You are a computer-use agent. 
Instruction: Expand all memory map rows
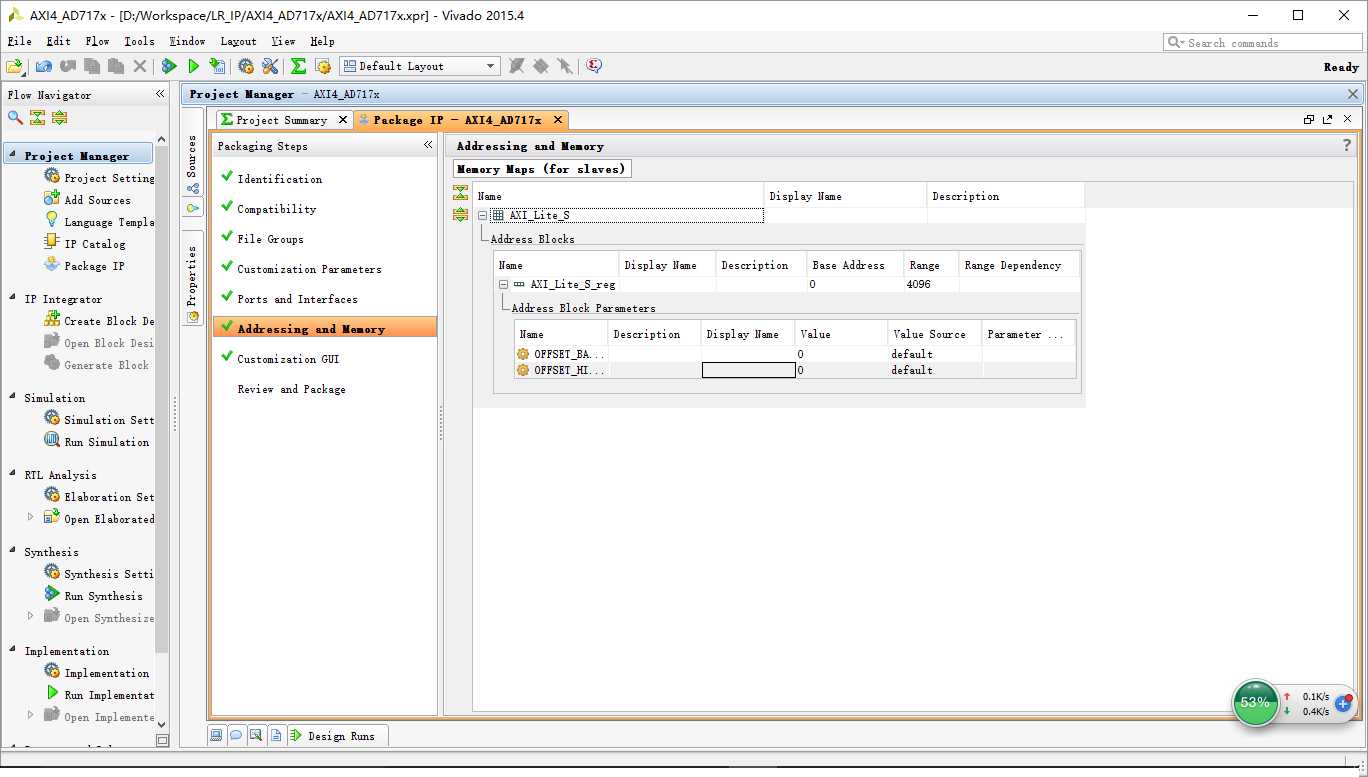point(460,215)
